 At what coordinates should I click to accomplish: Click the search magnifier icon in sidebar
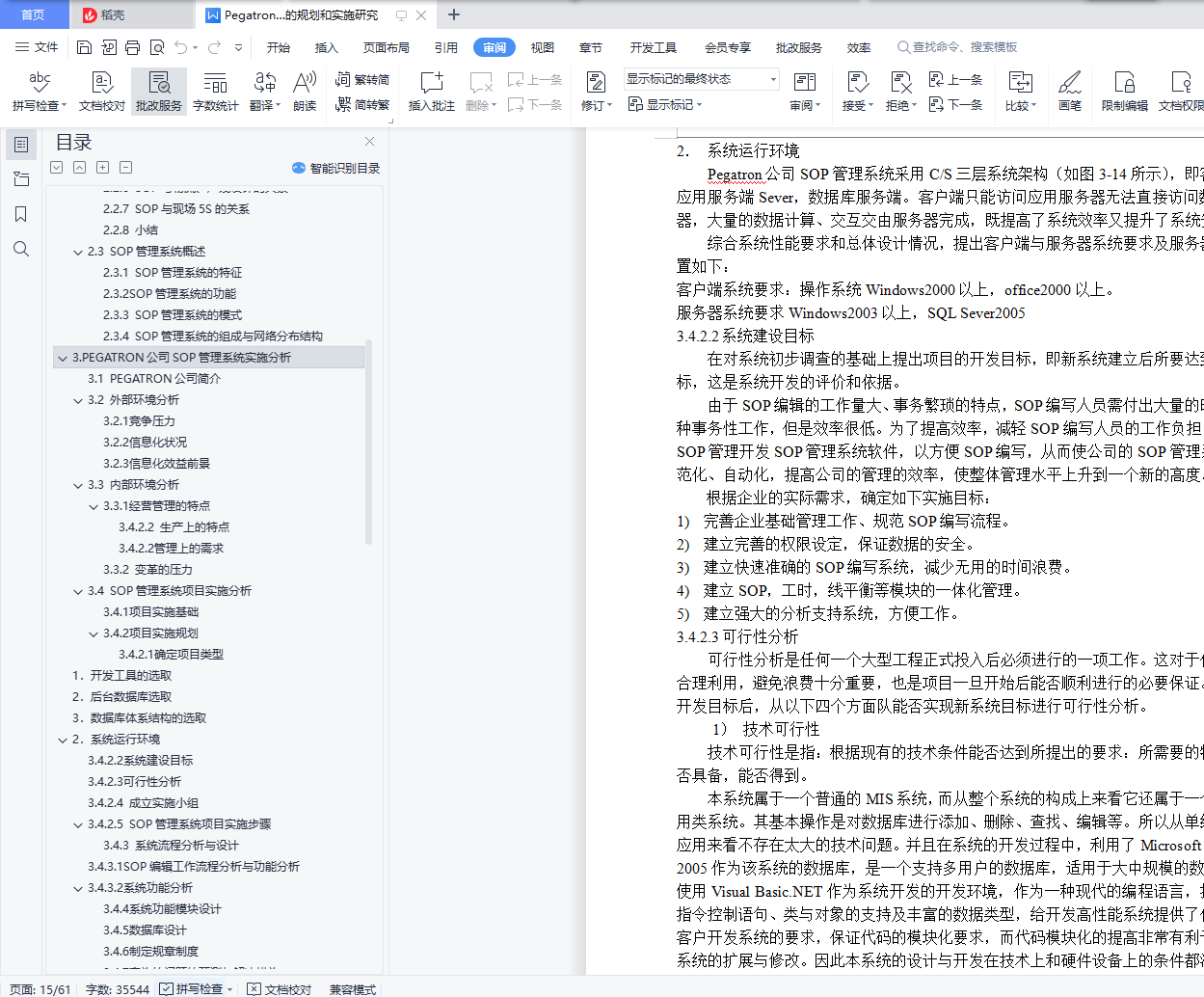coord(21,250)
